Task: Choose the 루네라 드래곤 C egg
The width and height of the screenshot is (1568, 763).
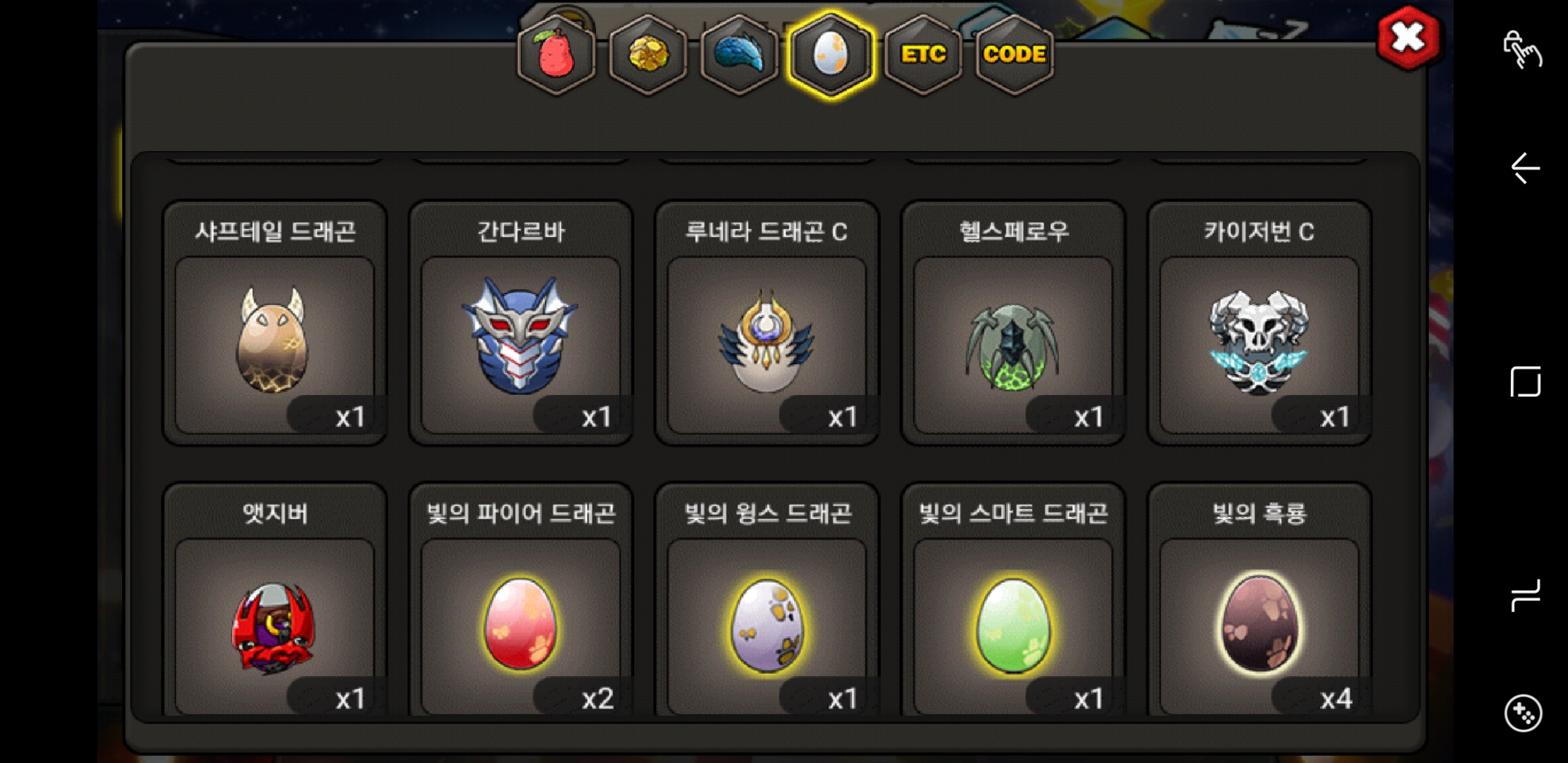Action: pos(766,324)
